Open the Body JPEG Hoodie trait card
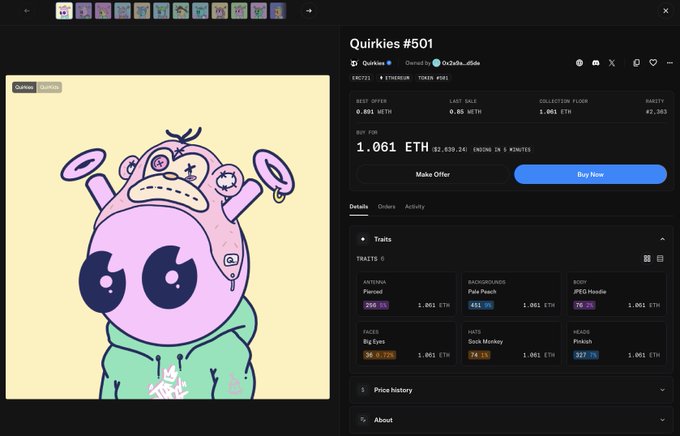 click(616, 295)
